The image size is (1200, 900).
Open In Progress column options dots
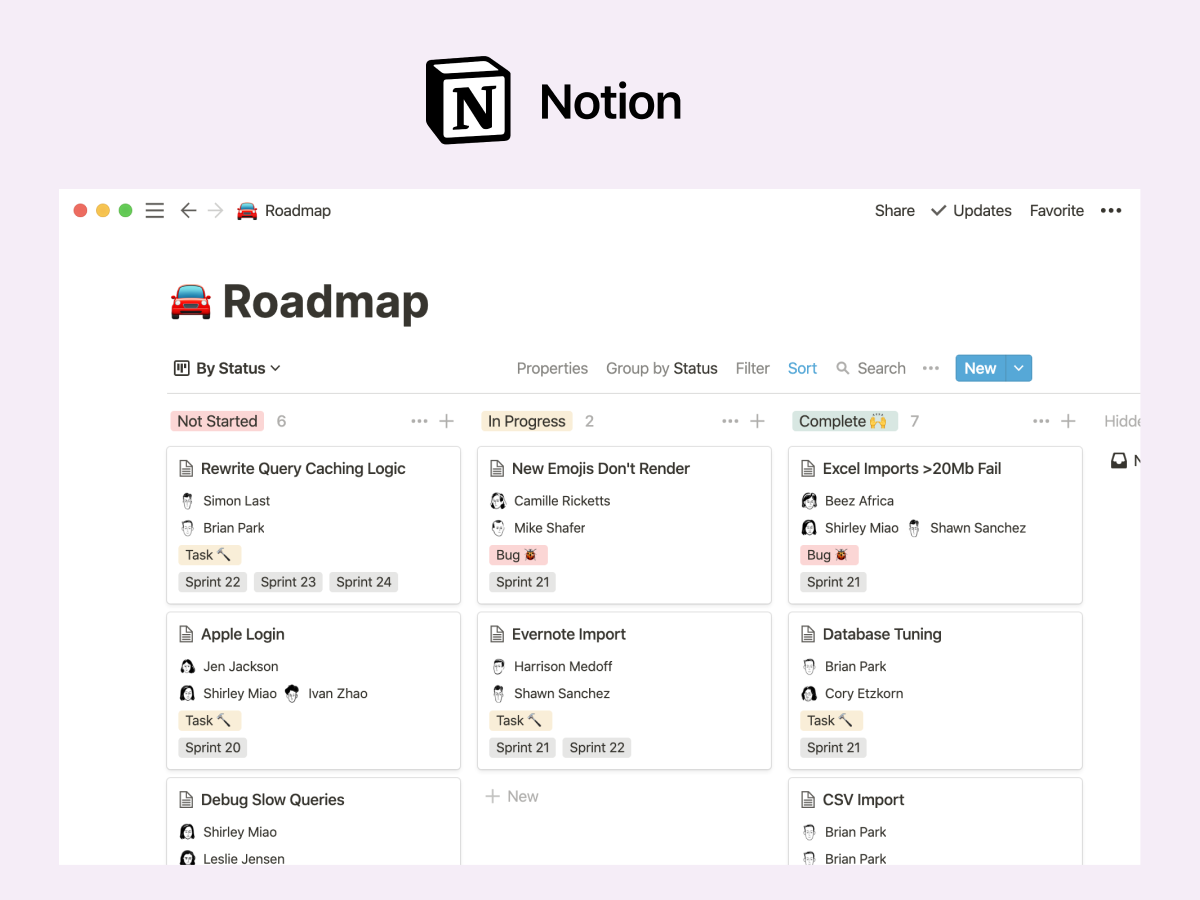(x=730, y=422)
